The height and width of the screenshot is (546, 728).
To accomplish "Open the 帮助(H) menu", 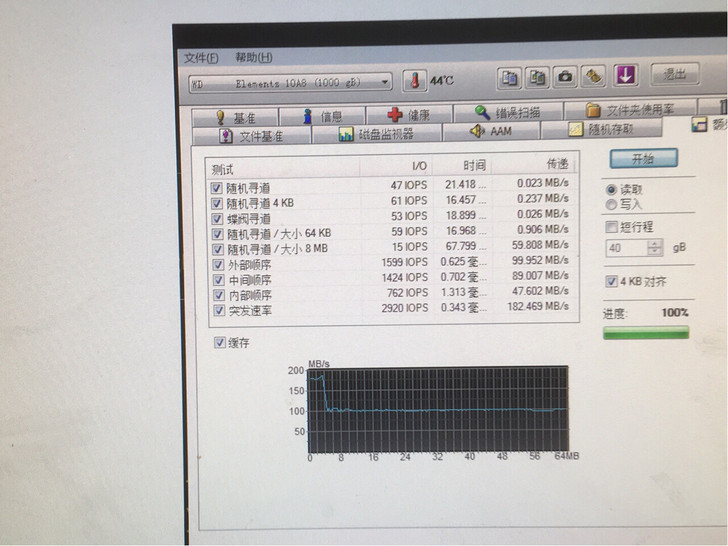I will point(254,58).
